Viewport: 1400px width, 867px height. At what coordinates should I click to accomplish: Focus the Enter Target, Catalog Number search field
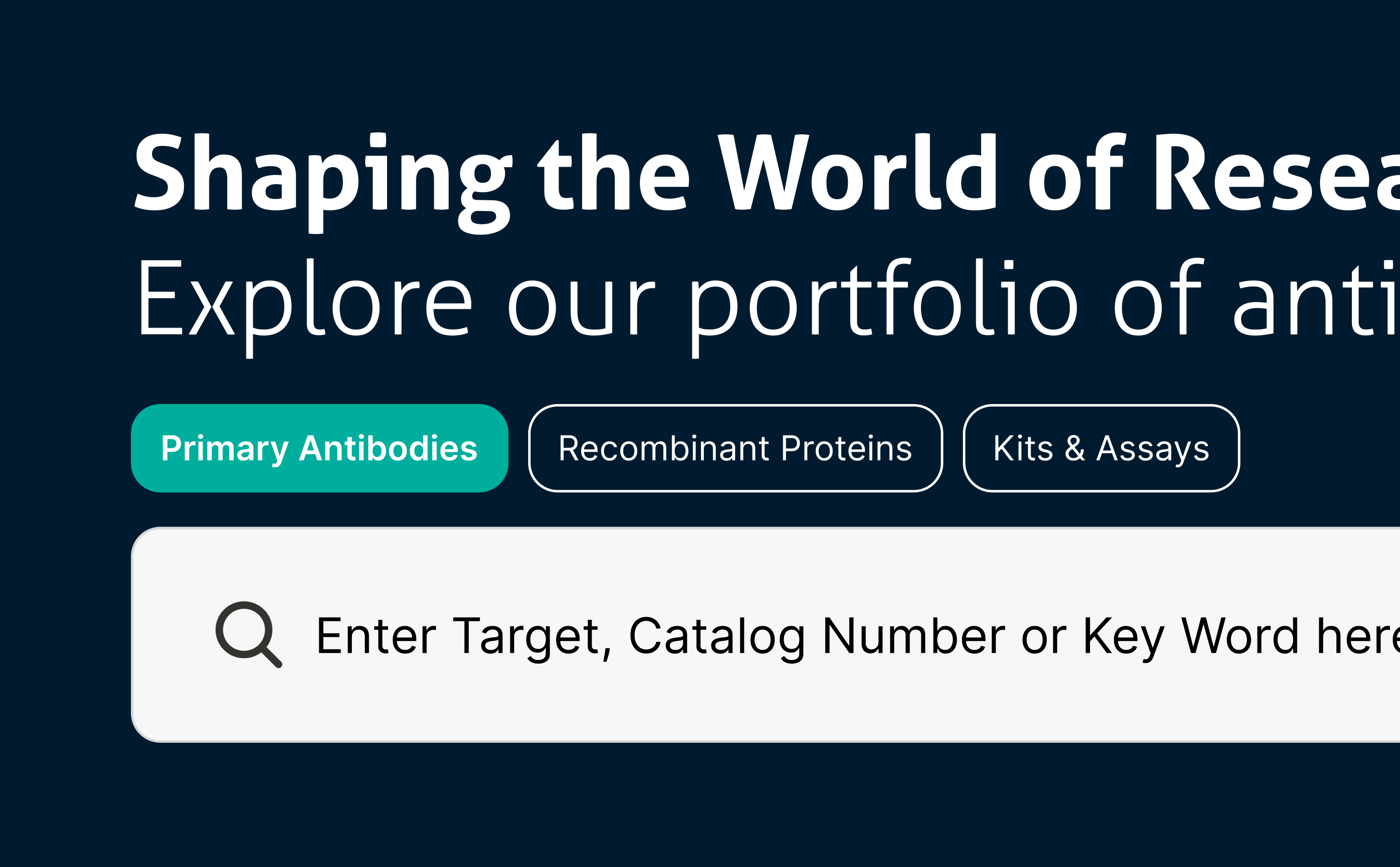point(765,635)
